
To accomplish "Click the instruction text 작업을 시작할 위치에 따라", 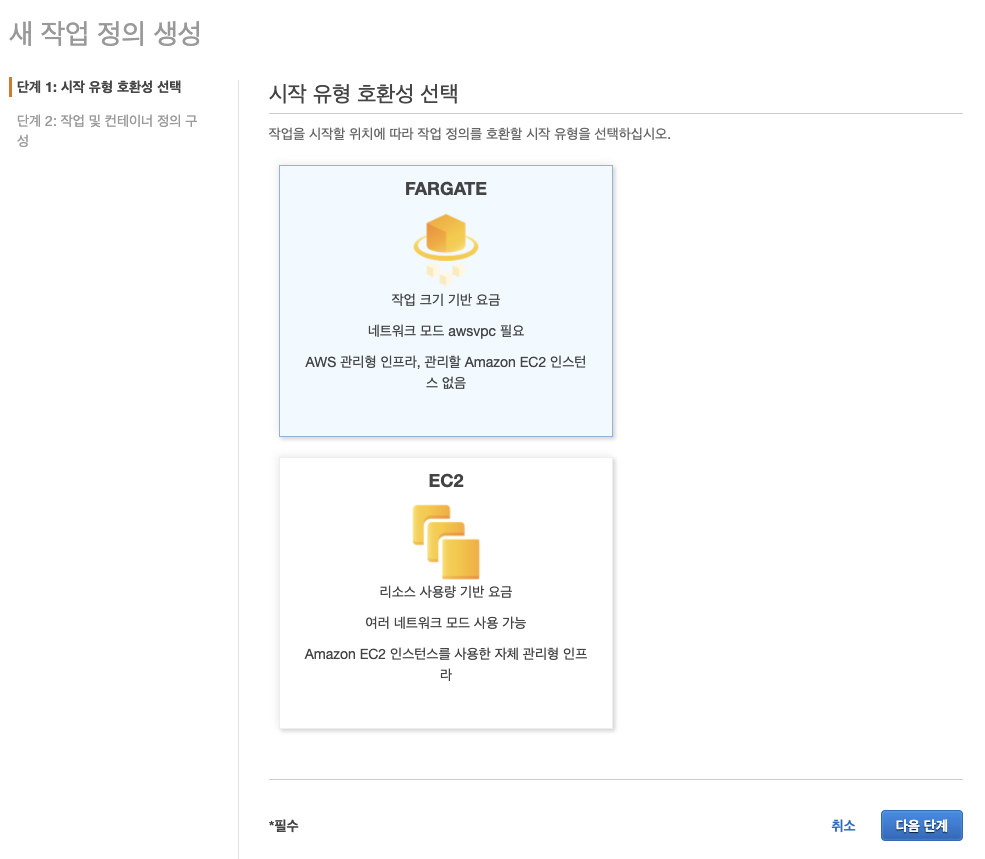I will click(469, 134).
